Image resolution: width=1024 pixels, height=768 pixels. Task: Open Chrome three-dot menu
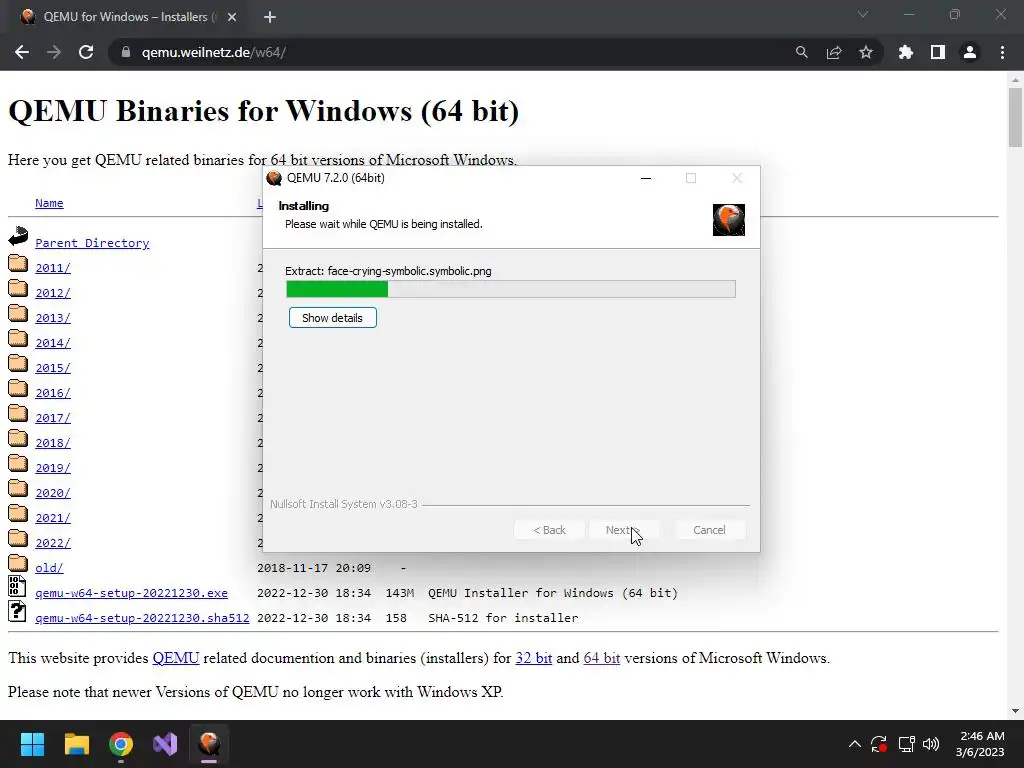(x=1002, y=52)
